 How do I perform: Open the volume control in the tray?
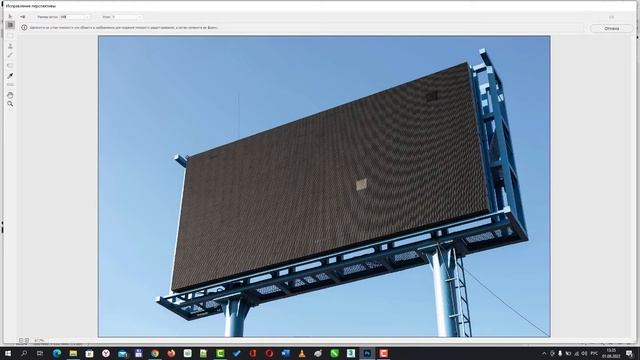click(x=584, y=353)
